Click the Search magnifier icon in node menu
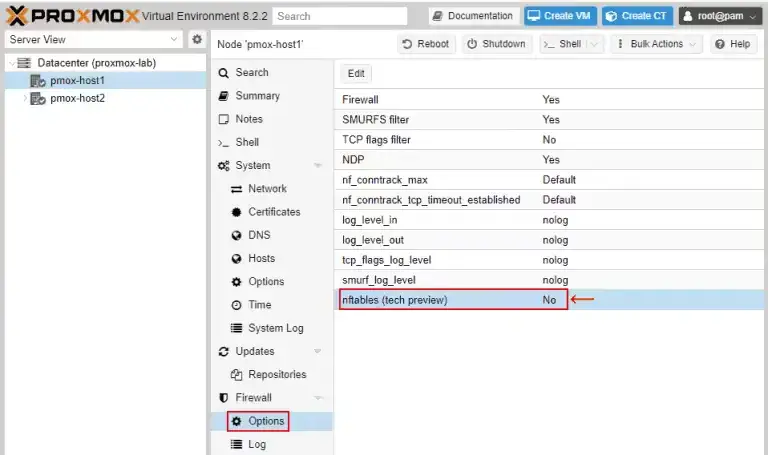 point(223,73)
